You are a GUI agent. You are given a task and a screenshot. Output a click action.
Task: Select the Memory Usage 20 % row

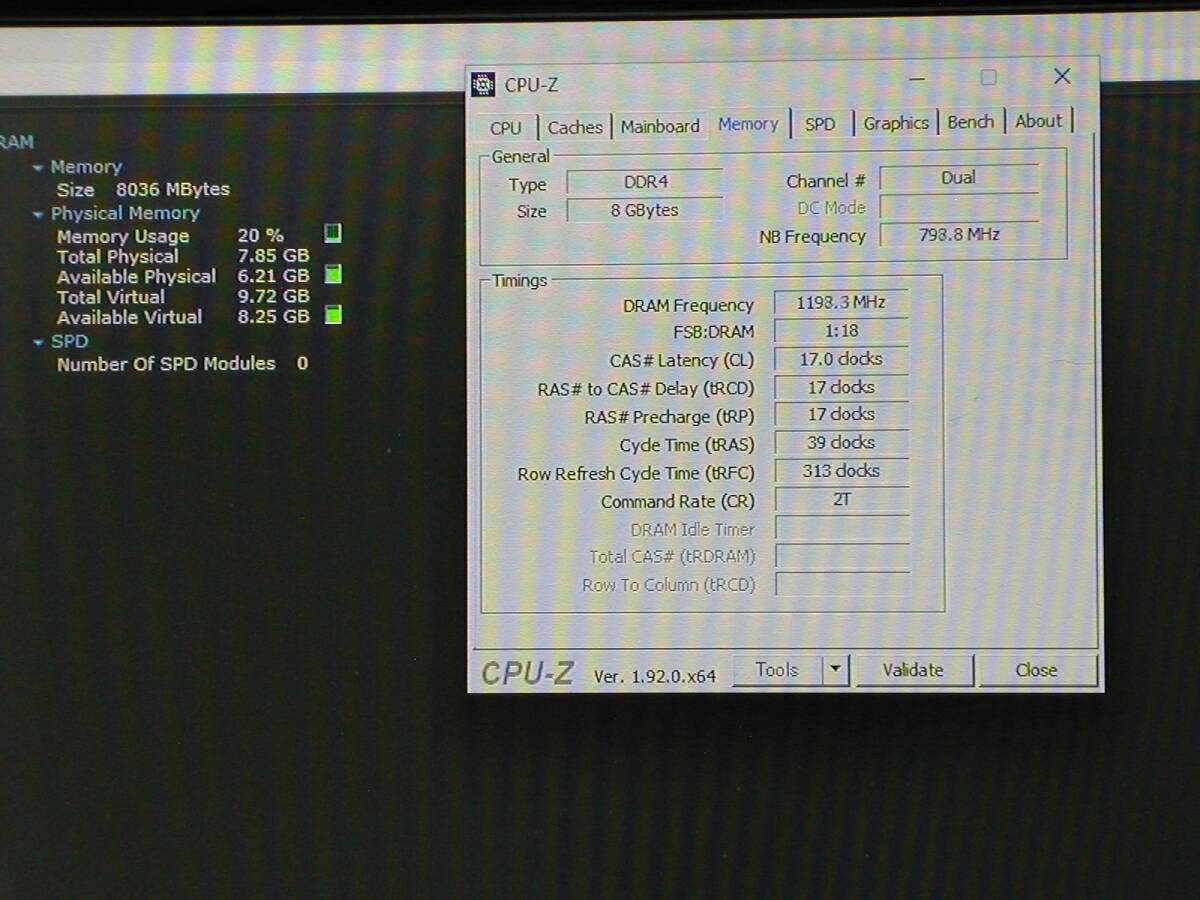pos(170,236)
